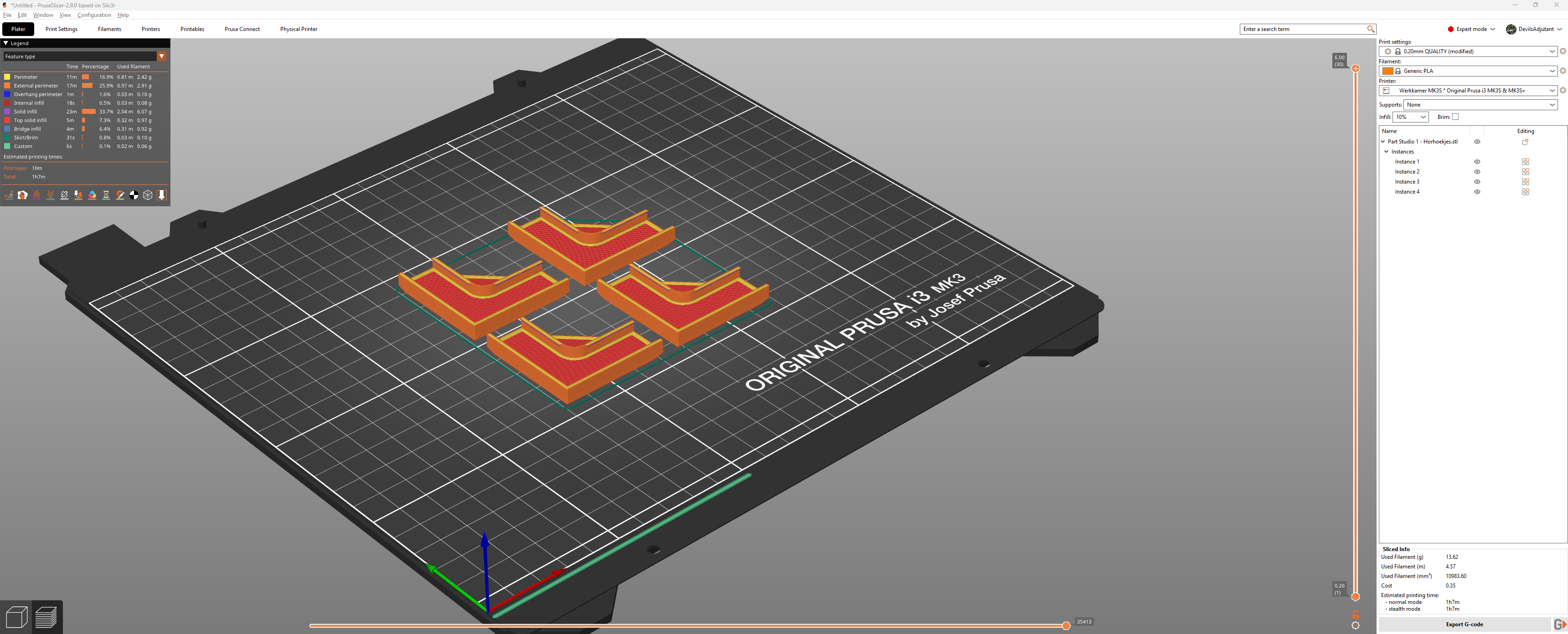The width and height of the screenshot is (1568, 634).
Task: Collapse the Instances tree node
Action: coord(1387,152)
